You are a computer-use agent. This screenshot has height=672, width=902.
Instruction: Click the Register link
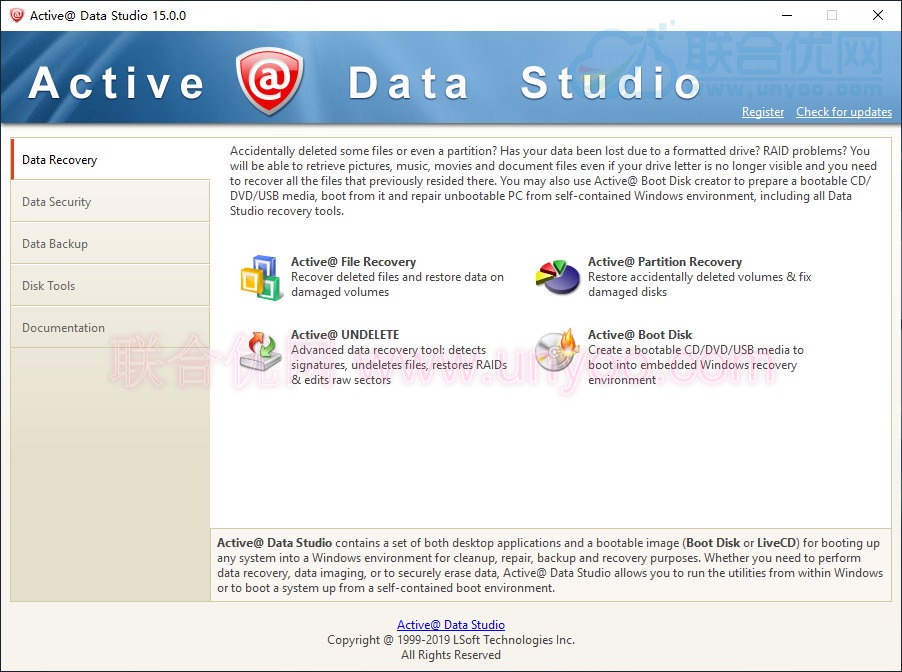pos(763,112)
